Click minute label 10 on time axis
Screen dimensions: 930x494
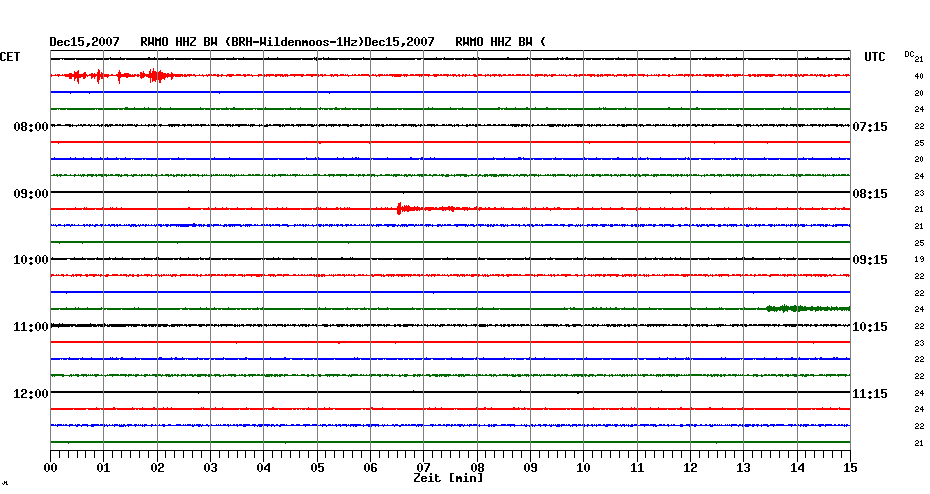584,467
